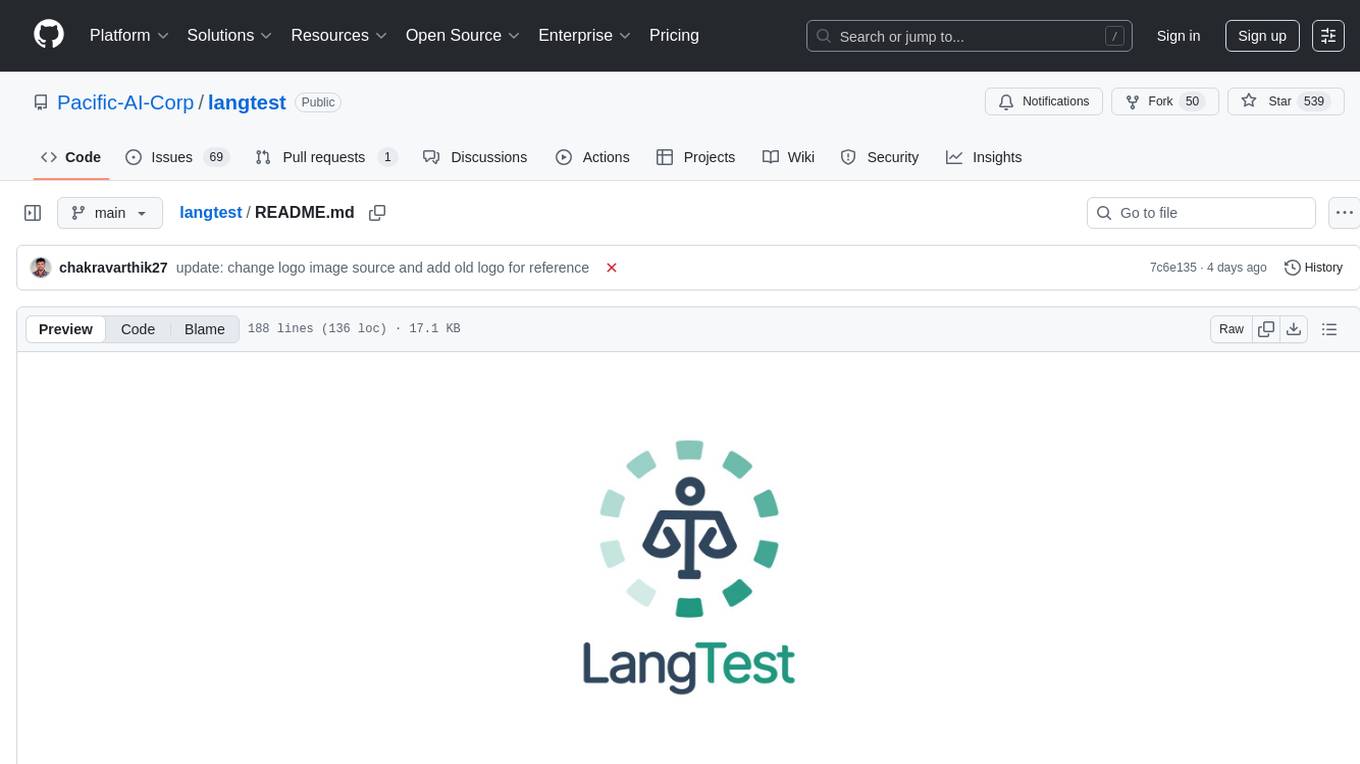Open the commit message link
Image resolution: width=1360 pixels, height=764 pixels.
(x=382, y=267)
